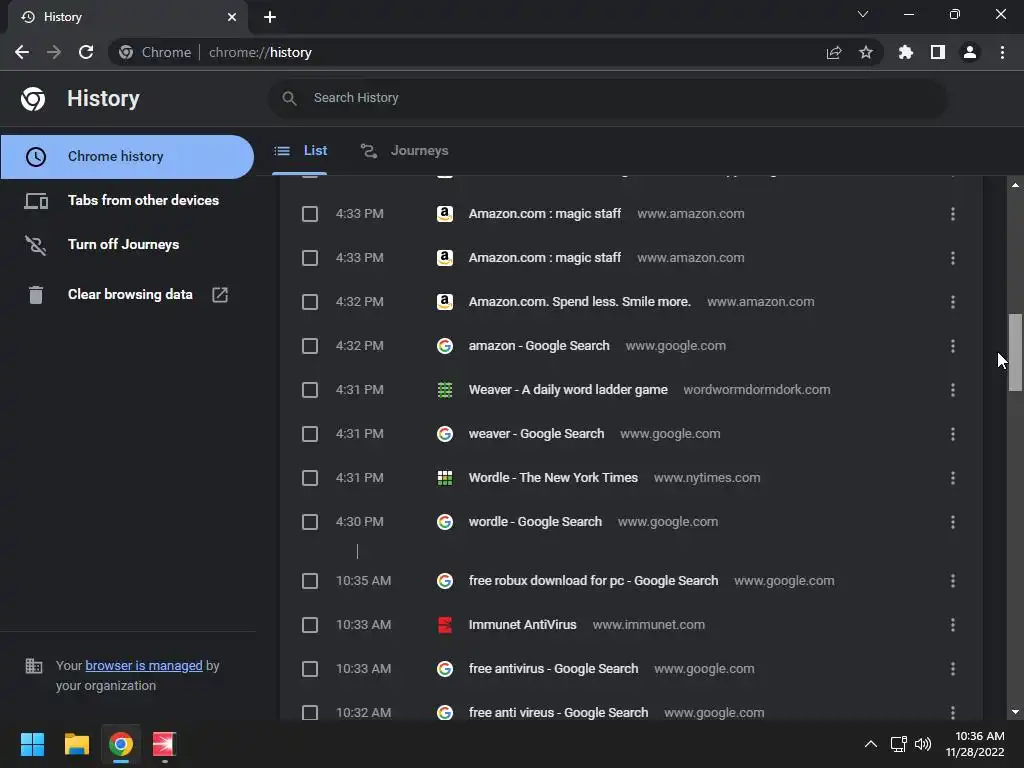Click the browser back arrow

click(x=22, y=52)
